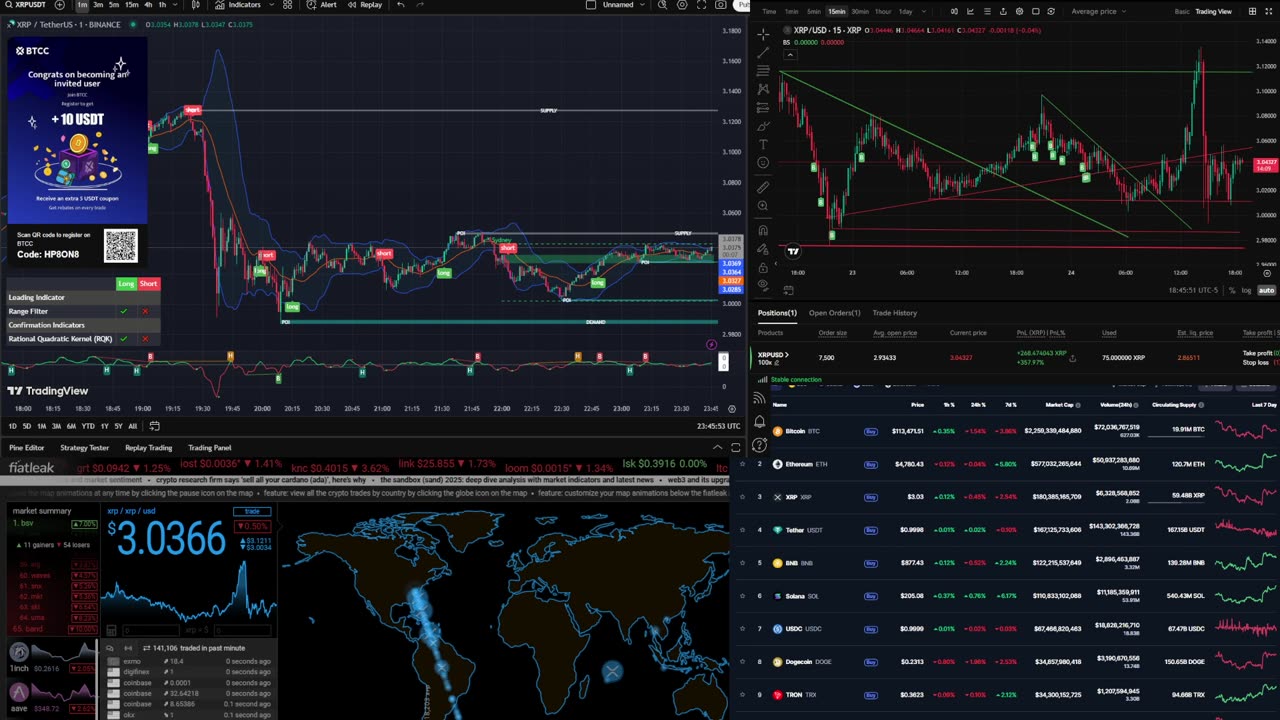Toggle lock all drawings padlock
The width and height of the screenshot is (1280, 720).
(x=763, y=267)
